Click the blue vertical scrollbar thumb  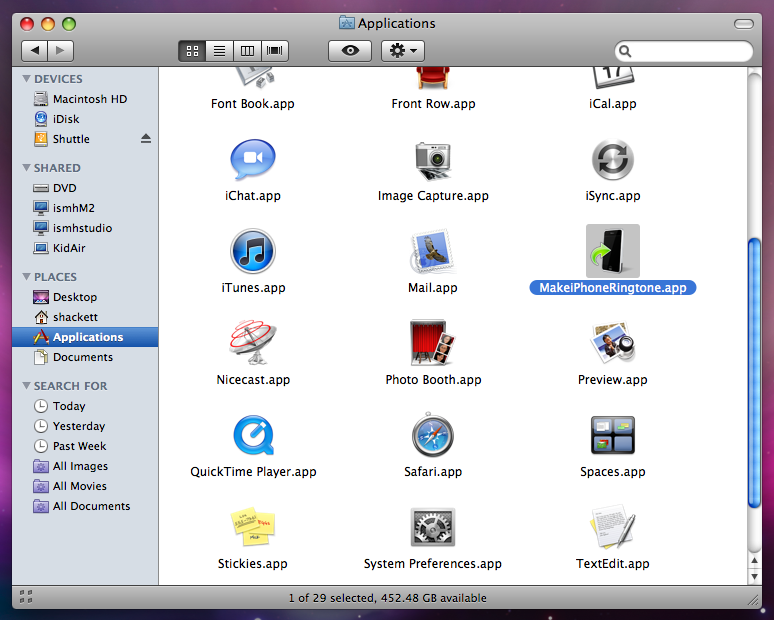(754, 373)
